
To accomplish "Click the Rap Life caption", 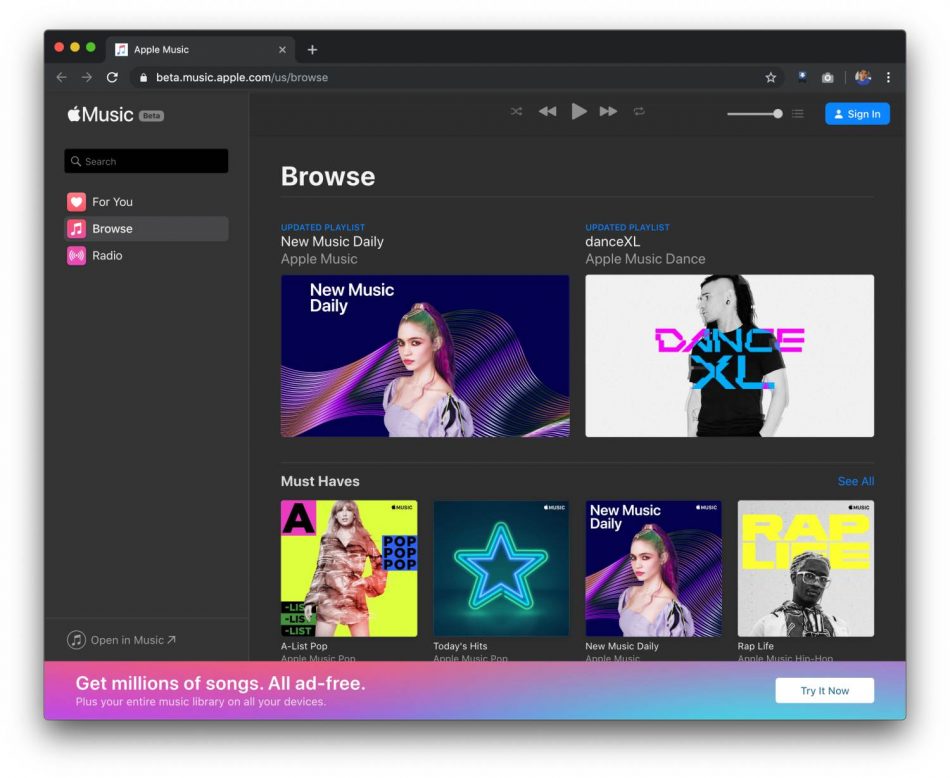I will pos(756,646).
